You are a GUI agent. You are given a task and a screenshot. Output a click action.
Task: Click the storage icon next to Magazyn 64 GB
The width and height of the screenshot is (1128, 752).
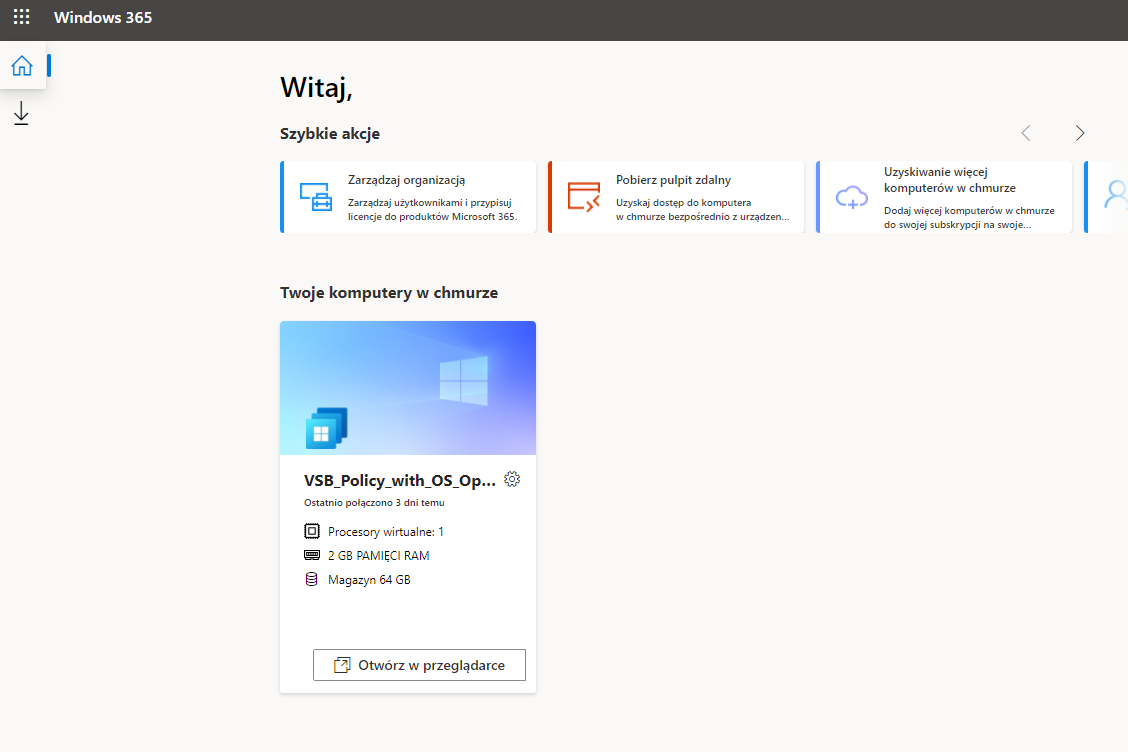(311, 578)
